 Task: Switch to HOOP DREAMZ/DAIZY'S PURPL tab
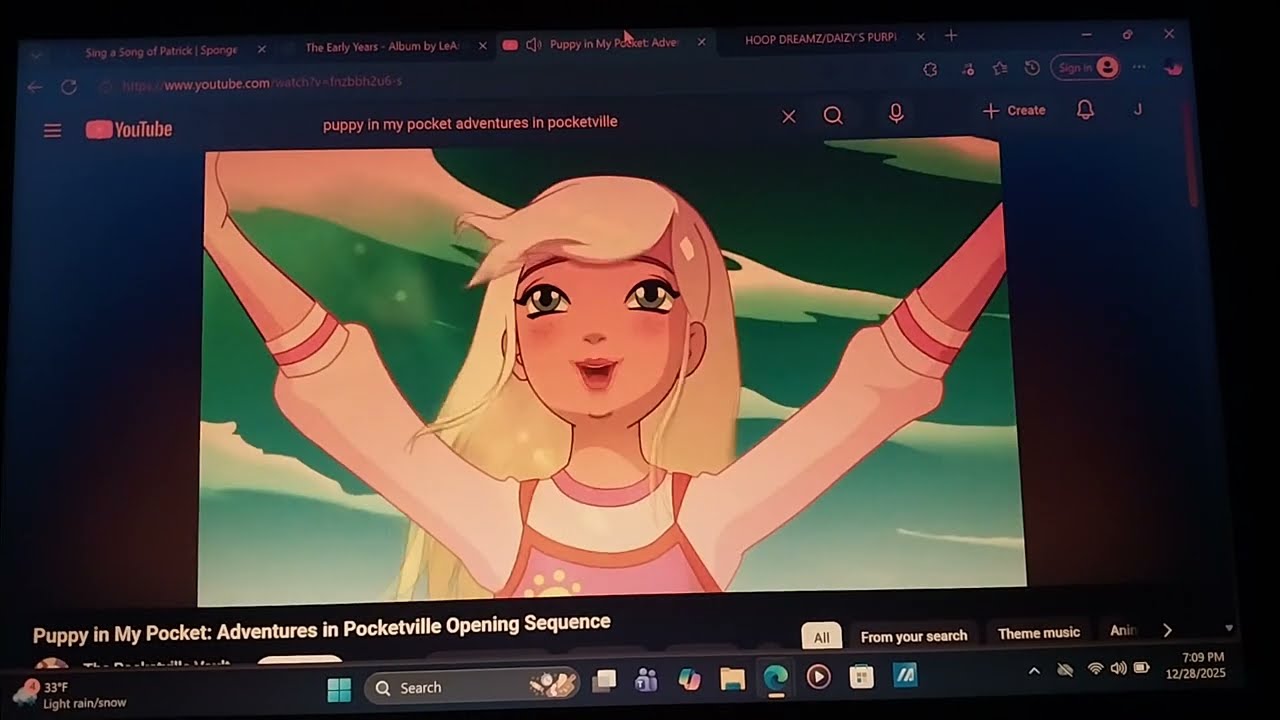click(x=820, y=38)
